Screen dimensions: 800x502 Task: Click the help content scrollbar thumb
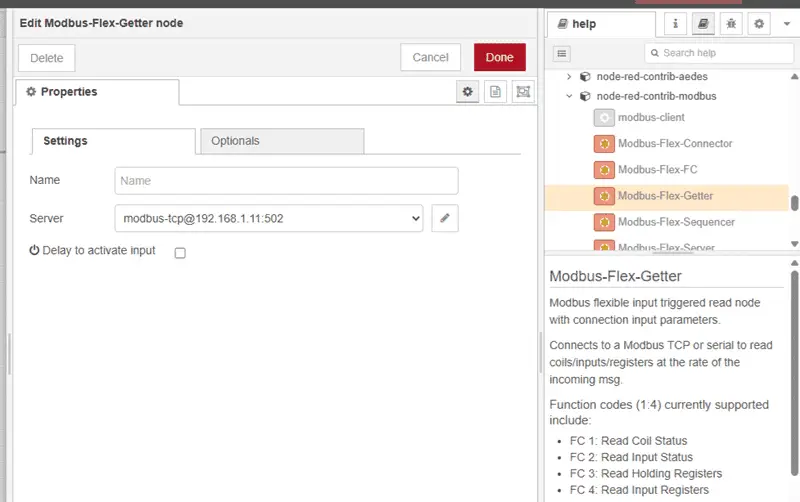[794, 373]
